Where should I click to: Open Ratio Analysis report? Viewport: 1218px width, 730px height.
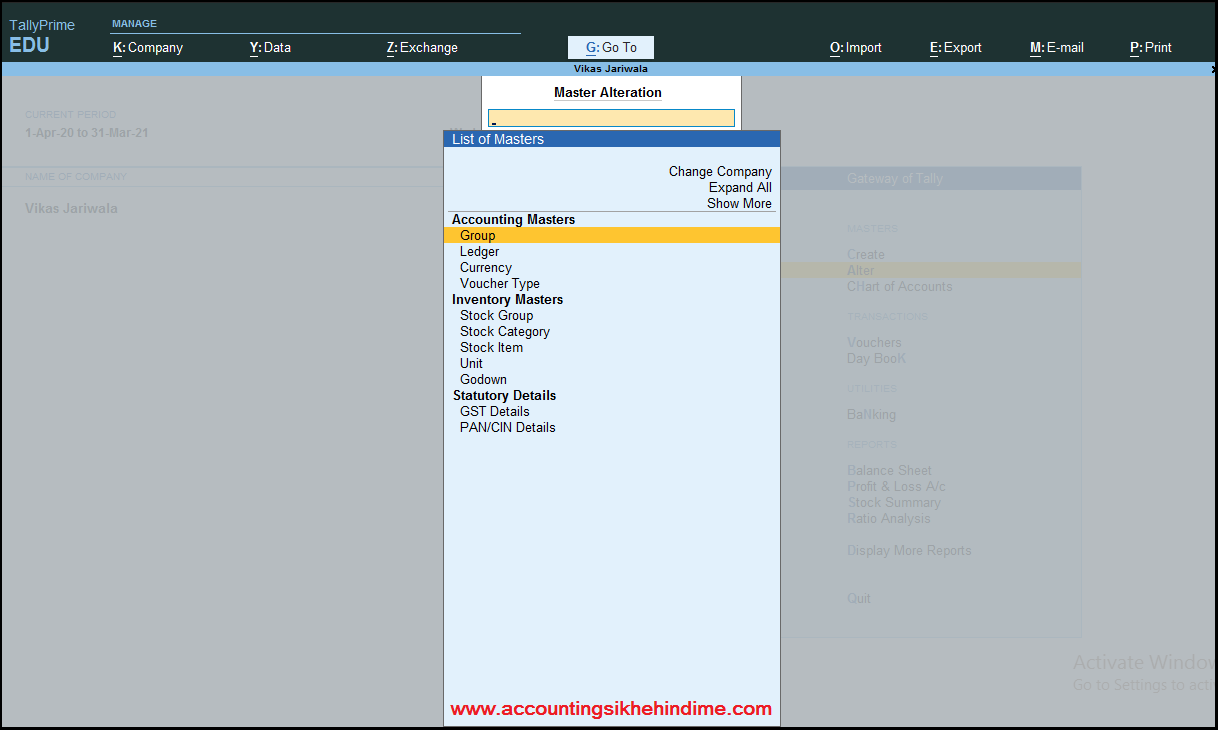pos(888,518)
